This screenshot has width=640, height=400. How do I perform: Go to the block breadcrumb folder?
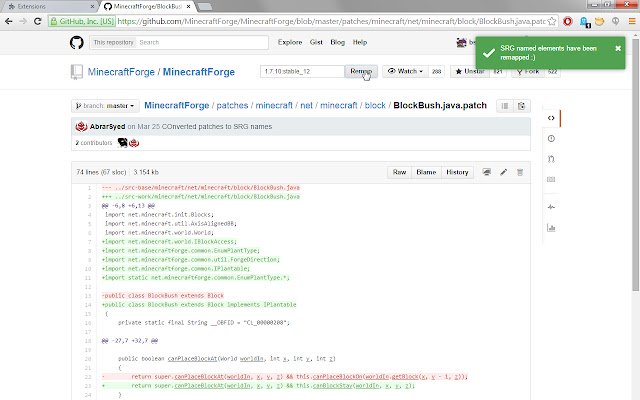pyautogui.click(x=375, y=105)
